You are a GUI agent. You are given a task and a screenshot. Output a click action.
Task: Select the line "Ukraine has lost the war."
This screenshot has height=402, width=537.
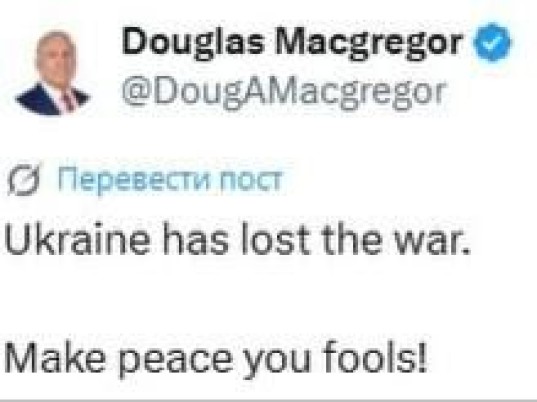pyautogui.click(x=237, y=238)
